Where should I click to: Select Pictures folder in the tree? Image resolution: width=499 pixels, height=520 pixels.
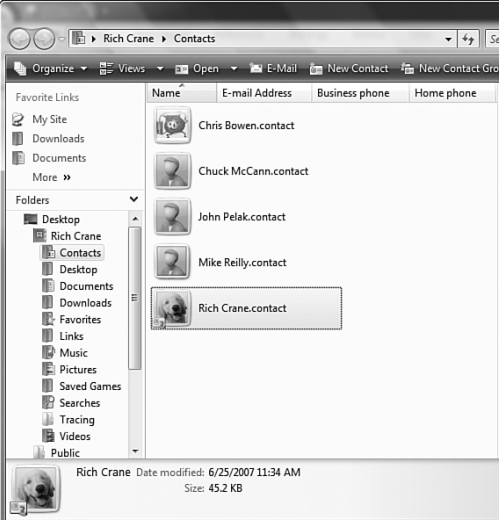[78, 369]
